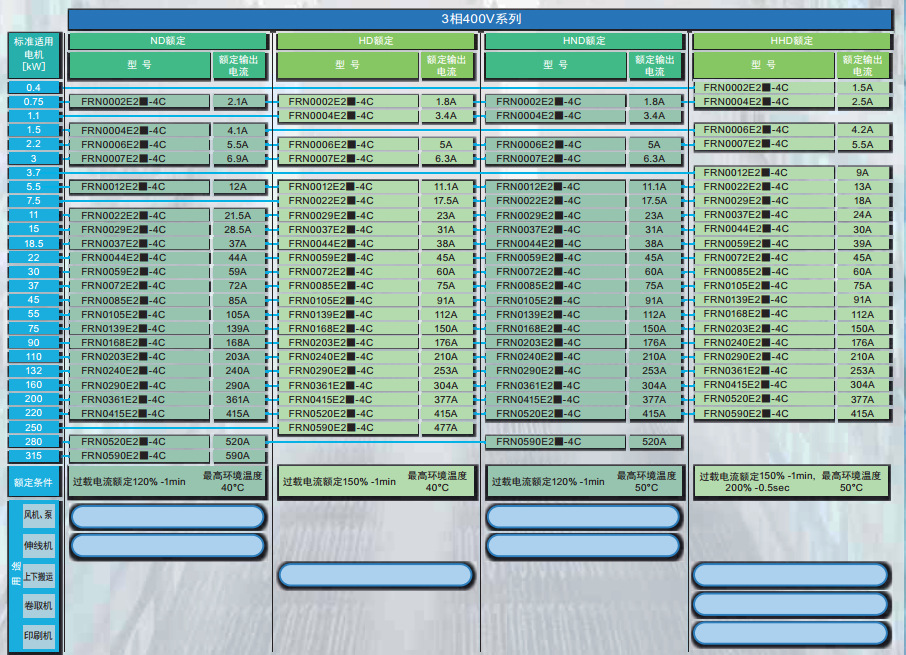
Task: Select the 伸线机 application label
Action: (x=39, y=546)
